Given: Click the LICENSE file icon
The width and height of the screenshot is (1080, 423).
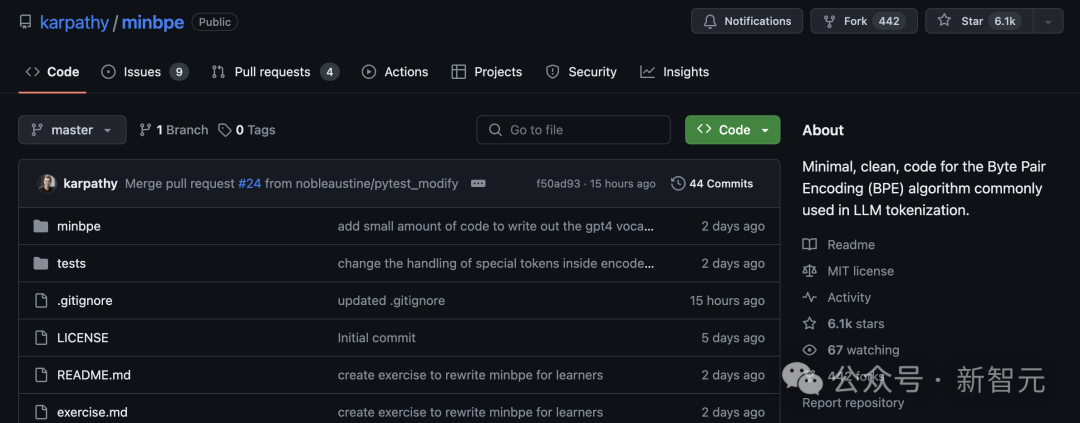Looking at the screenshot, I should click(x=41, y=338).
